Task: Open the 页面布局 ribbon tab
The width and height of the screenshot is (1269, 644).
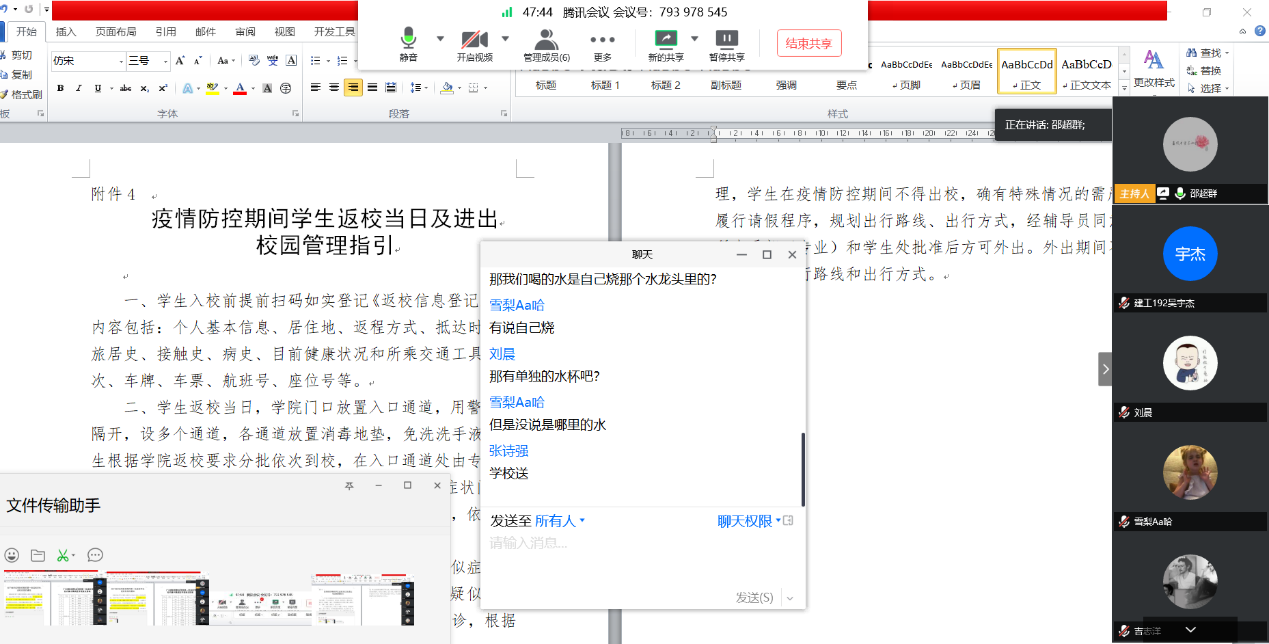Action: (116, 31)
